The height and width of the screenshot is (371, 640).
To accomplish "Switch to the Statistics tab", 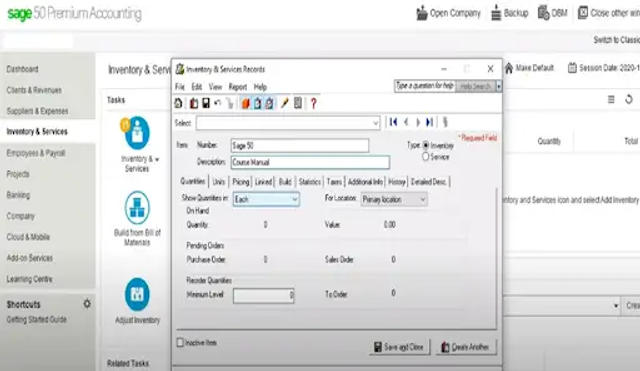I will coord(309,182).
